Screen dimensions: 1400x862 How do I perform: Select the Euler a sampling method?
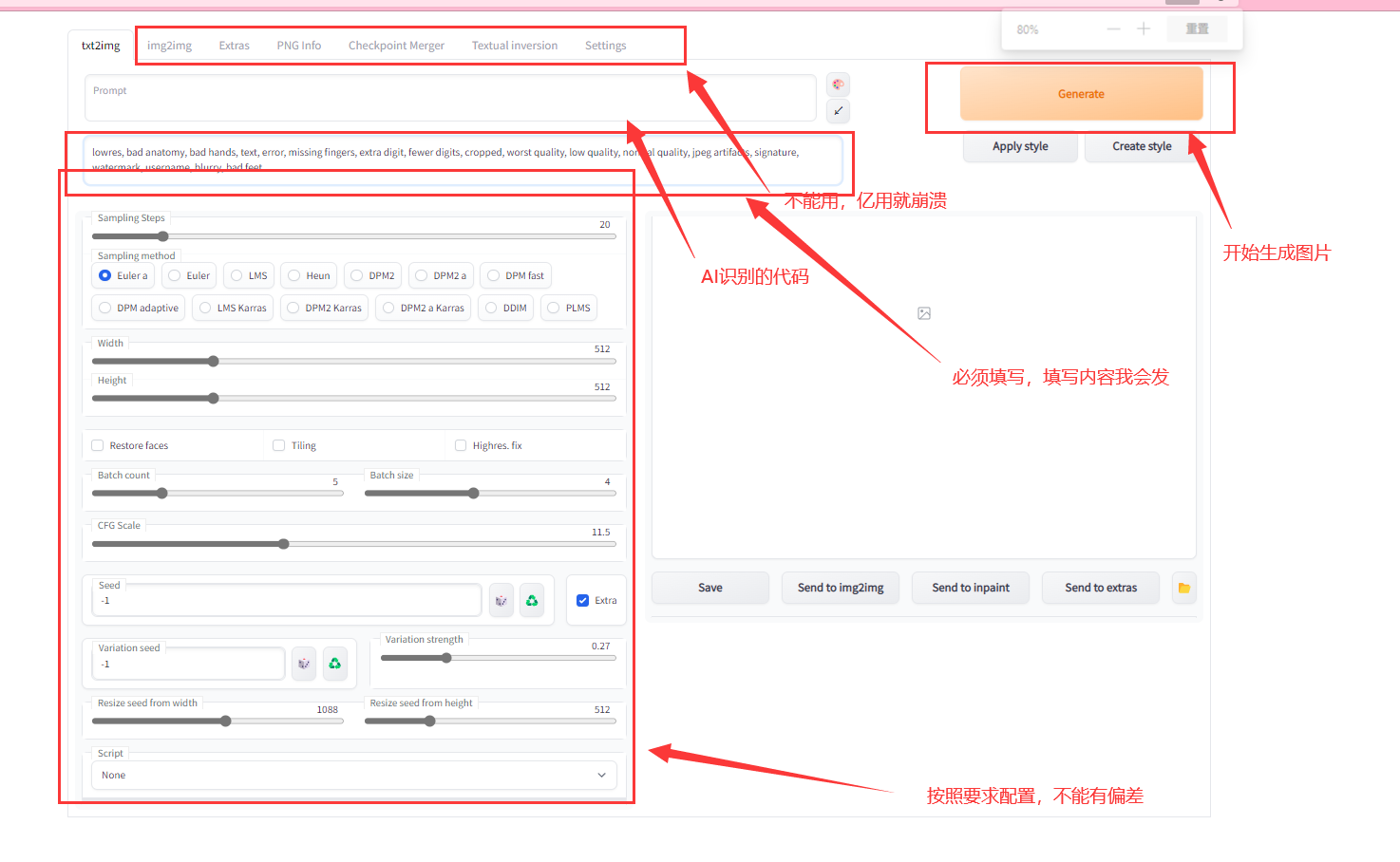point(123,275)
